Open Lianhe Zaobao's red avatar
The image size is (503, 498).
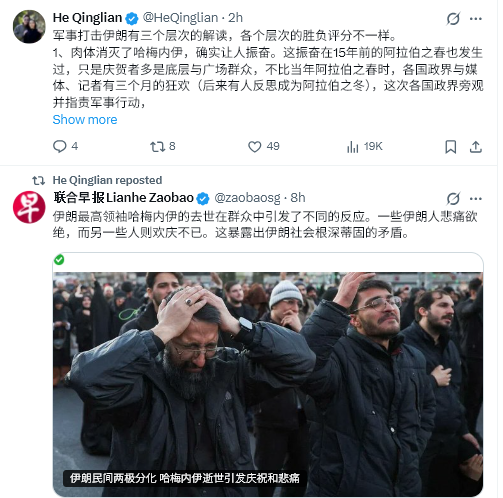coord(29,207)
